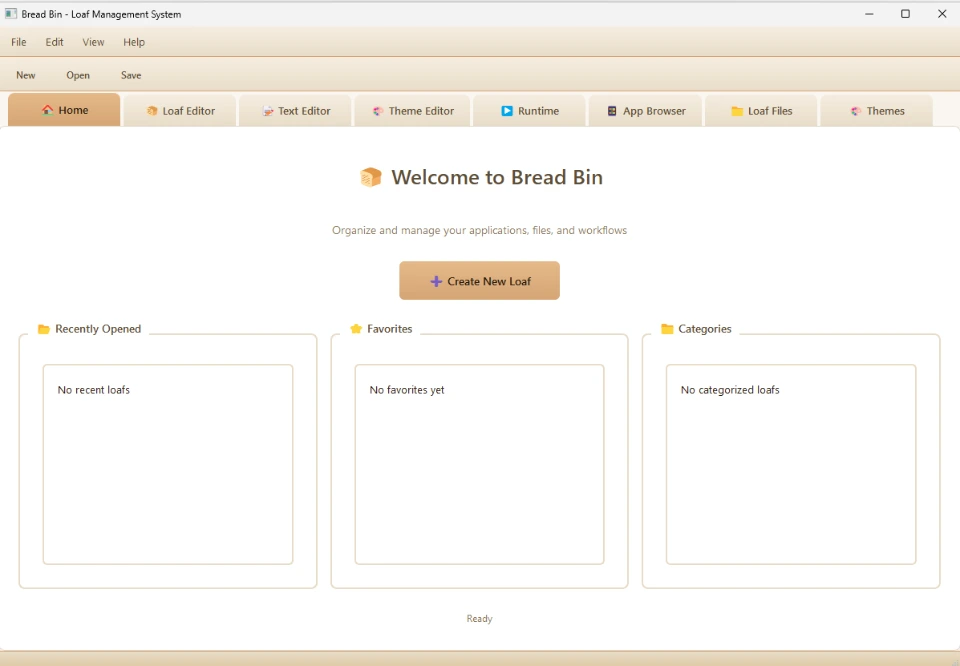
Task: Click the 'No favorites yet' text
Action: click(x=407, y=390)
